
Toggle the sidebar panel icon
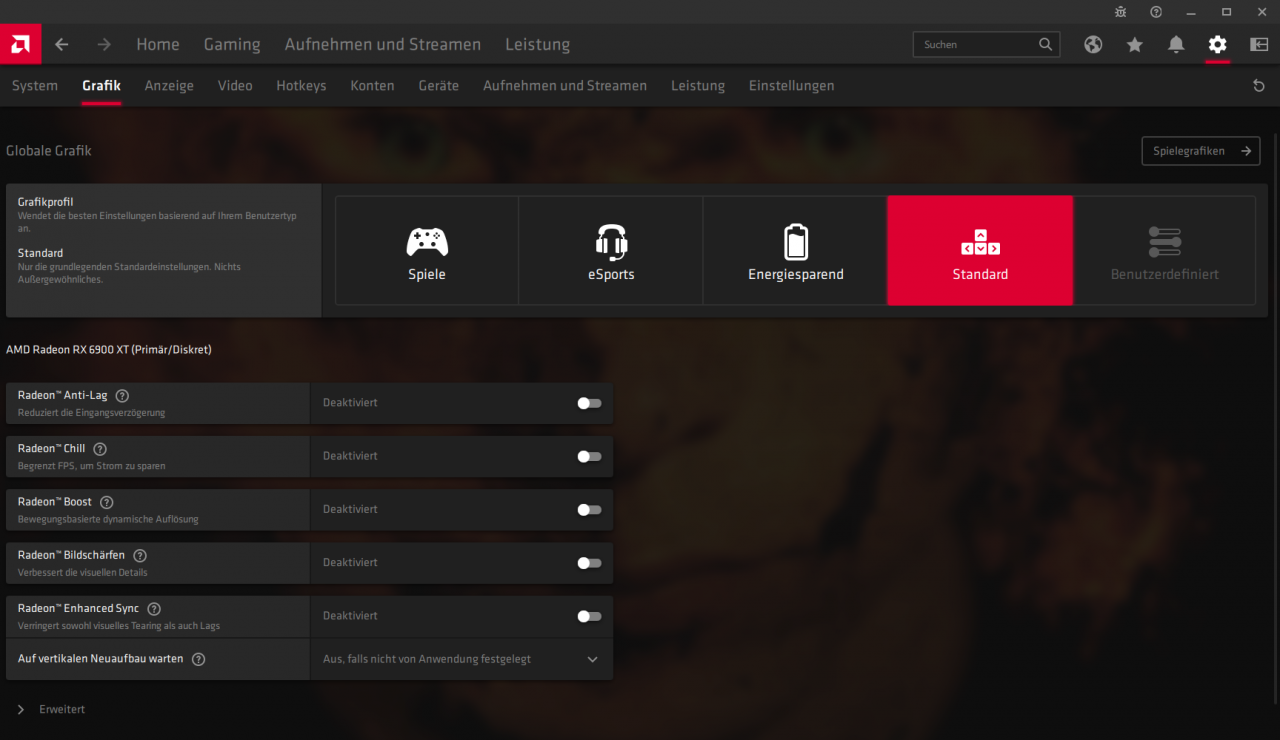[x=1259, y=44]
